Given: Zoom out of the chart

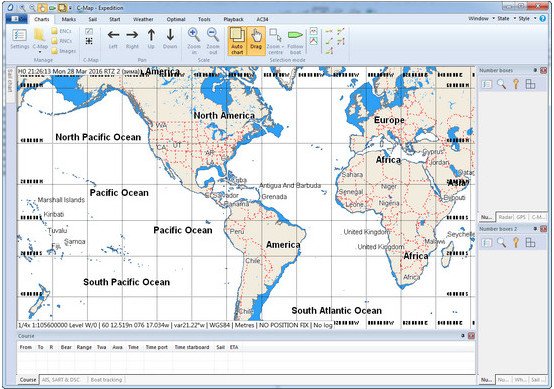Looking at the screenshot, I should [x=213, y=41].
